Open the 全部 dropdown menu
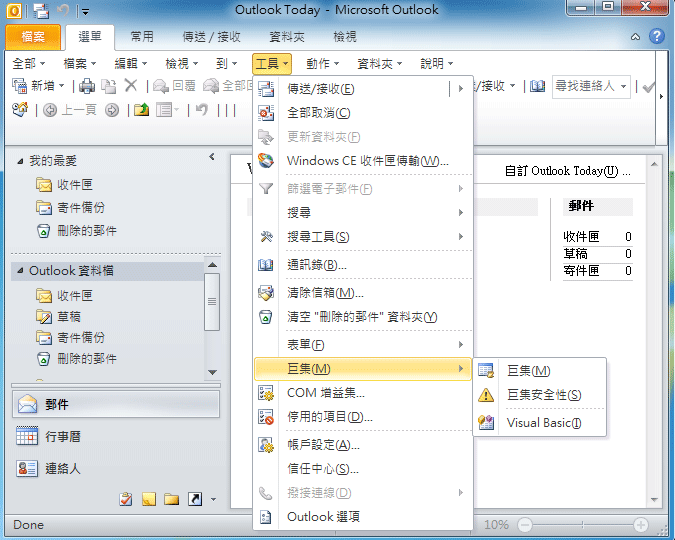 (x=28, y=64)
